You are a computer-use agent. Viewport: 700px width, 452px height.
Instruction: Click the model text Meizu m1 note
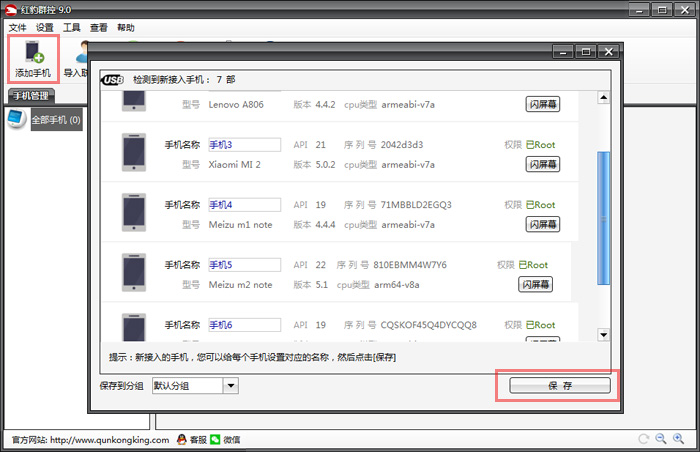click(x=241, y=225)
